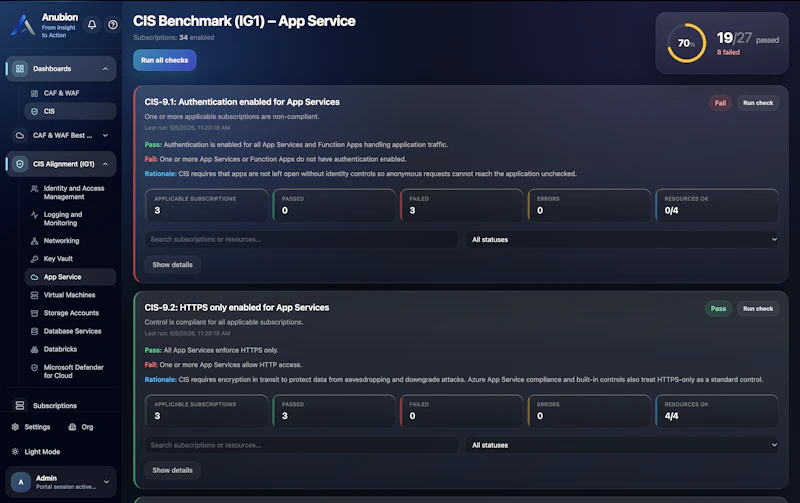The height and width of the screenshot is (503, 800).
Task: Click Resources OK 0/4 card
Action: coord(717,205)
